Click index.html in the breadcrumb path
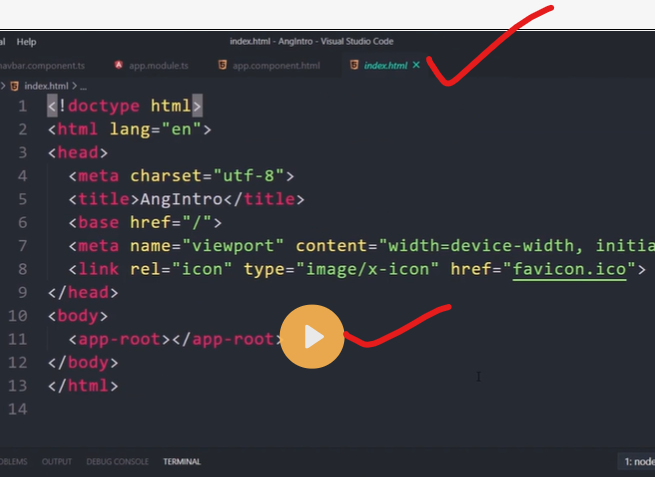This screenshot has width=655, height=477. pyautogui.click(x=46, y=86)
